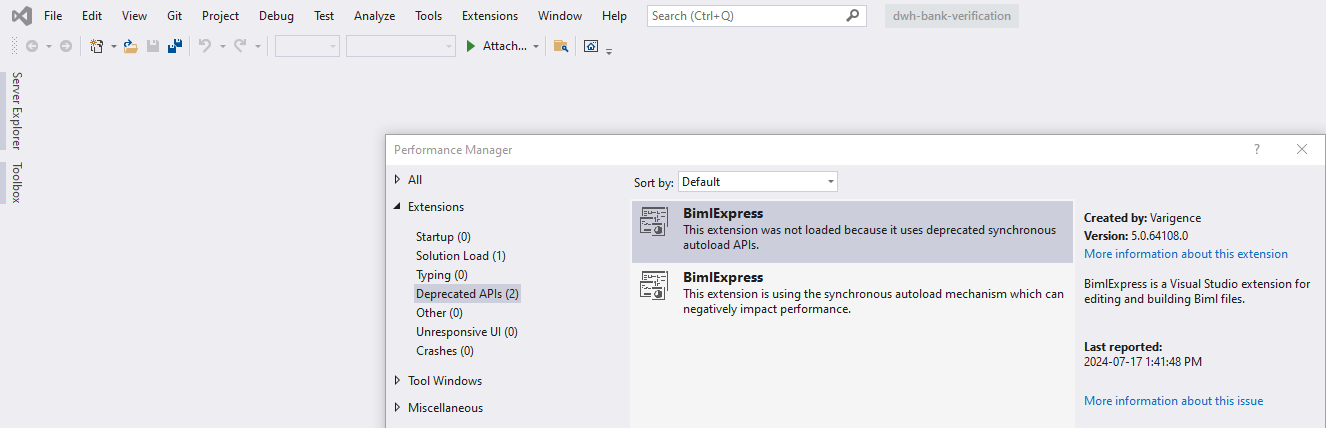
Task: Open the Extensions menu
Action: [x=490, y=16]
